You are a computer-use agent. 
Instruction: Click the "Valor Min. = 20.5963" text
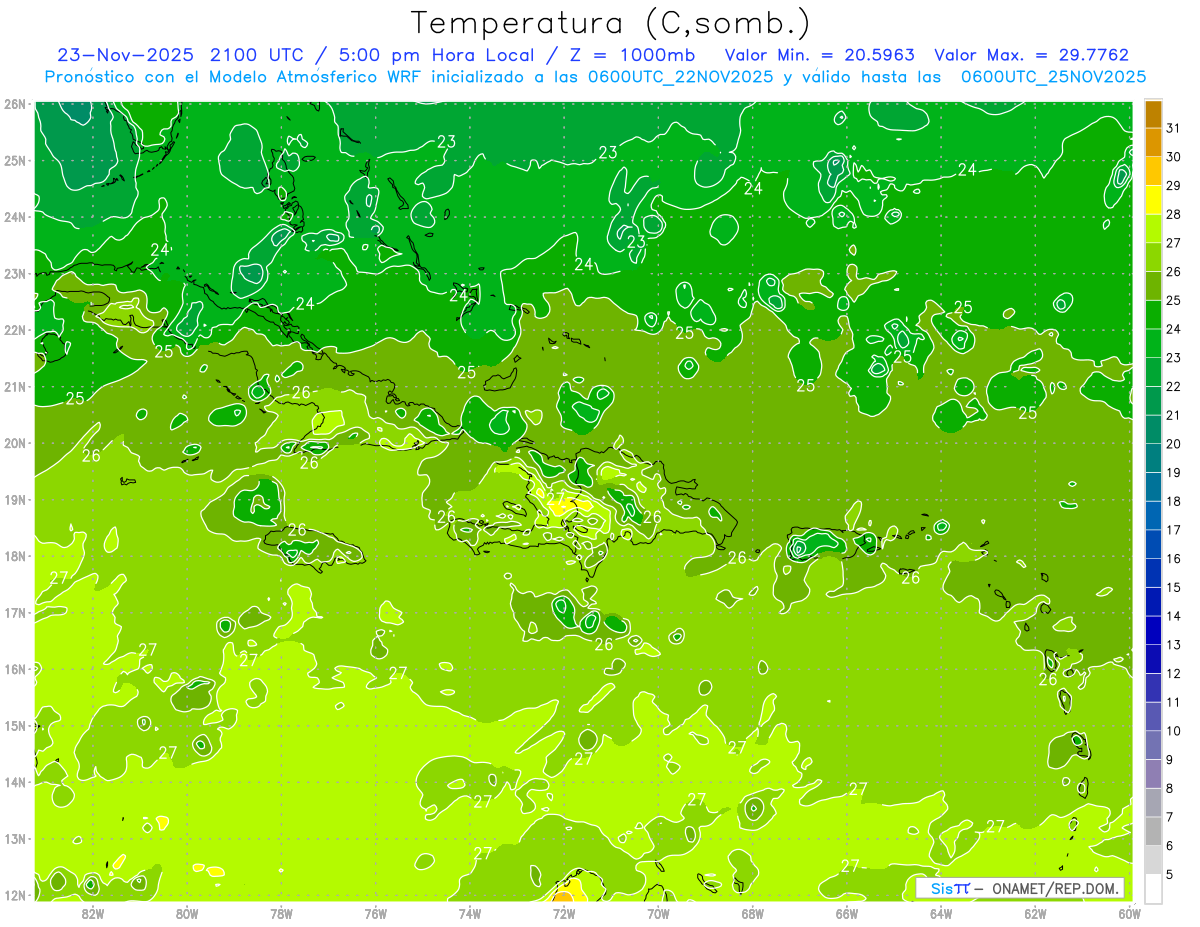(819, 55)
